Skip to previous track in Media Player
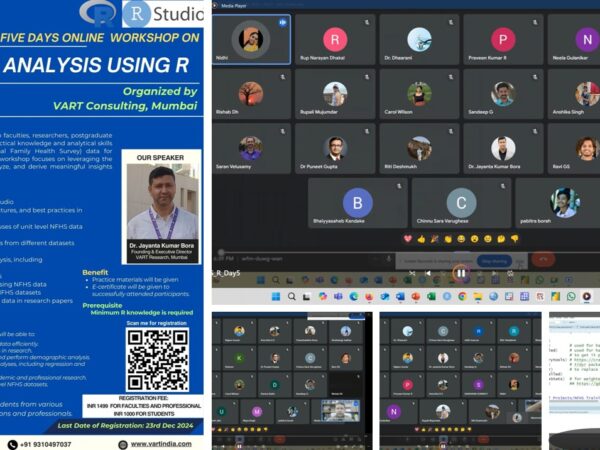This screenshot has height=450, width=600. pos(428,273)
